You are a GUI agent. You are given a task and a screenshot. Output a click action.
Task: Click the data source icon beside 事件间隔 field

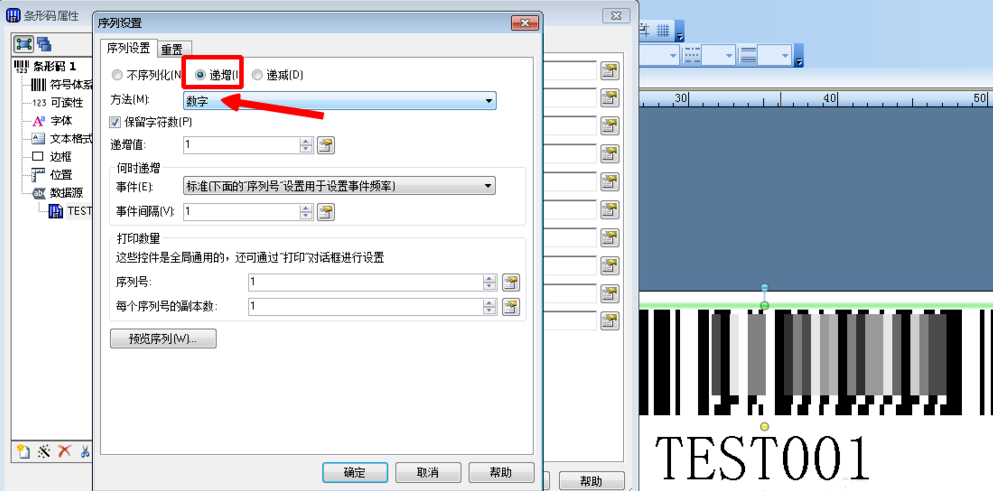(326, 212)
